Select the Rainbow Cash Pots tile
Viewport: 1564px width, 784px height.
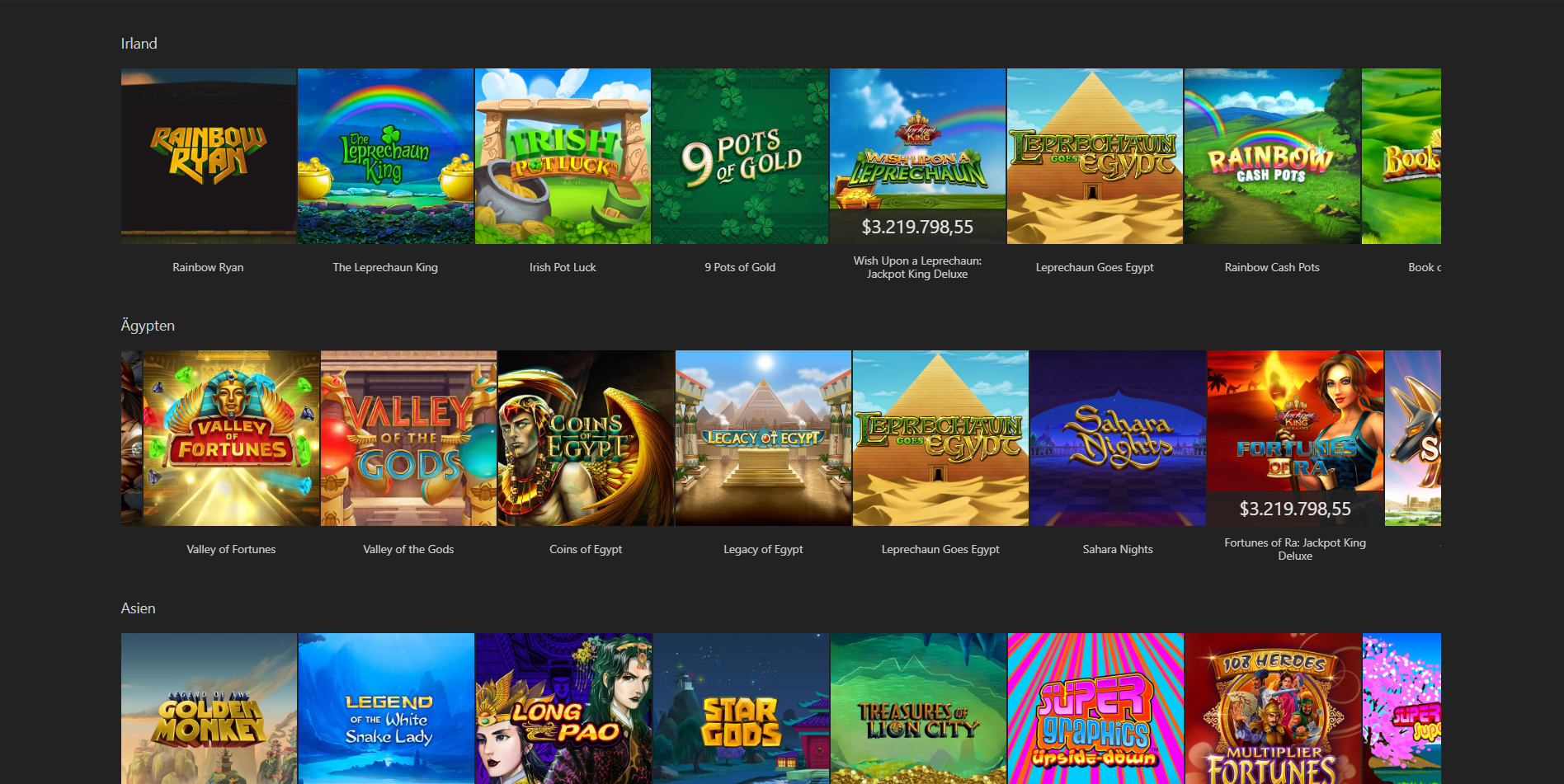1271,156
